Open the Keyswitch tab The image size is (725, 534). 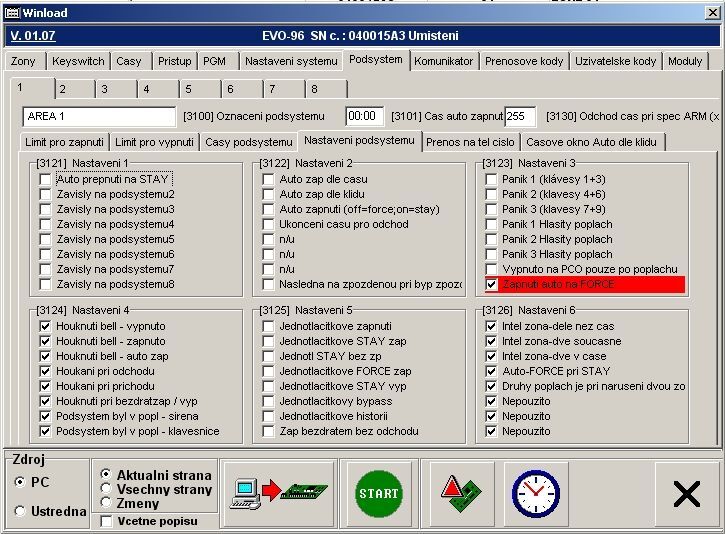coord(78,61)
